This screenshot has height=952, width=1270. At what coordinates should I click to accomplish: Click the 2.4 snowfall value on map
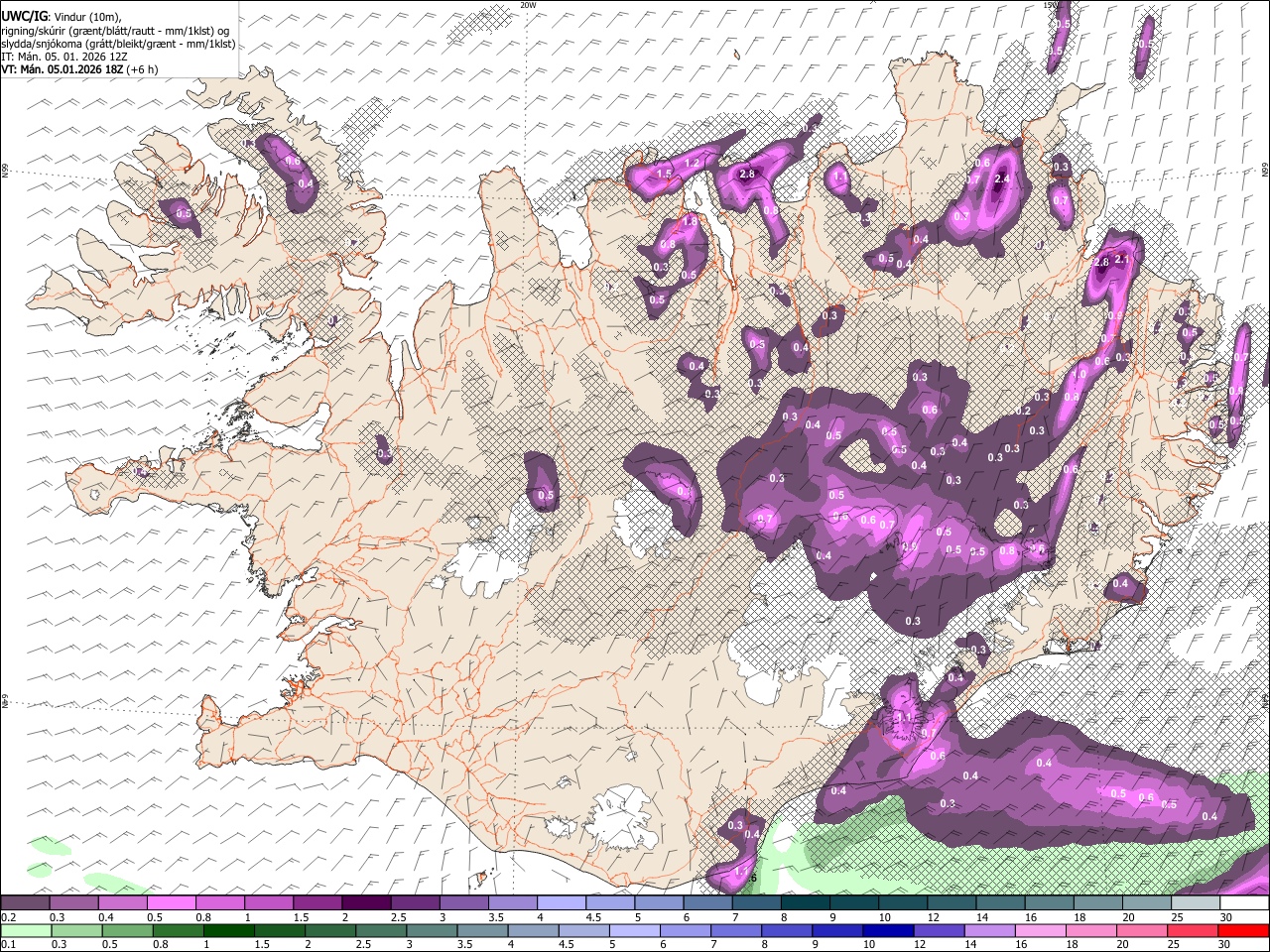click(x=1002, y=178)
